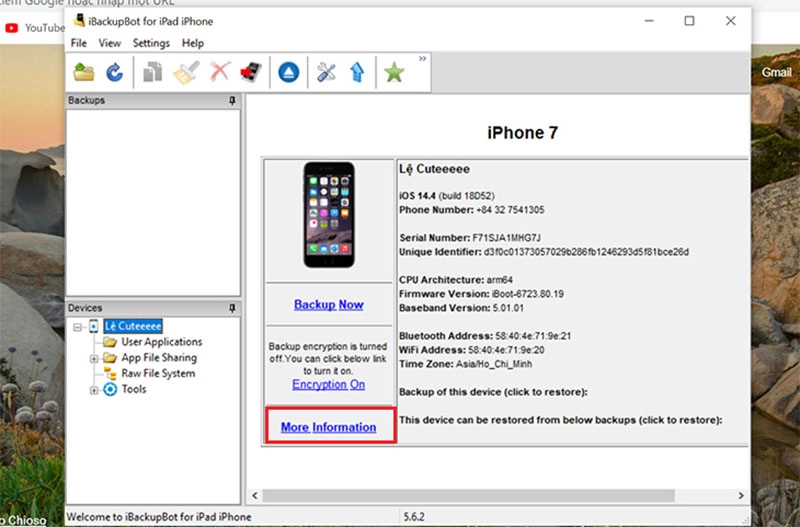Click the Backup Now link
This screenshot has width=800, height=527.
(329, 305)
